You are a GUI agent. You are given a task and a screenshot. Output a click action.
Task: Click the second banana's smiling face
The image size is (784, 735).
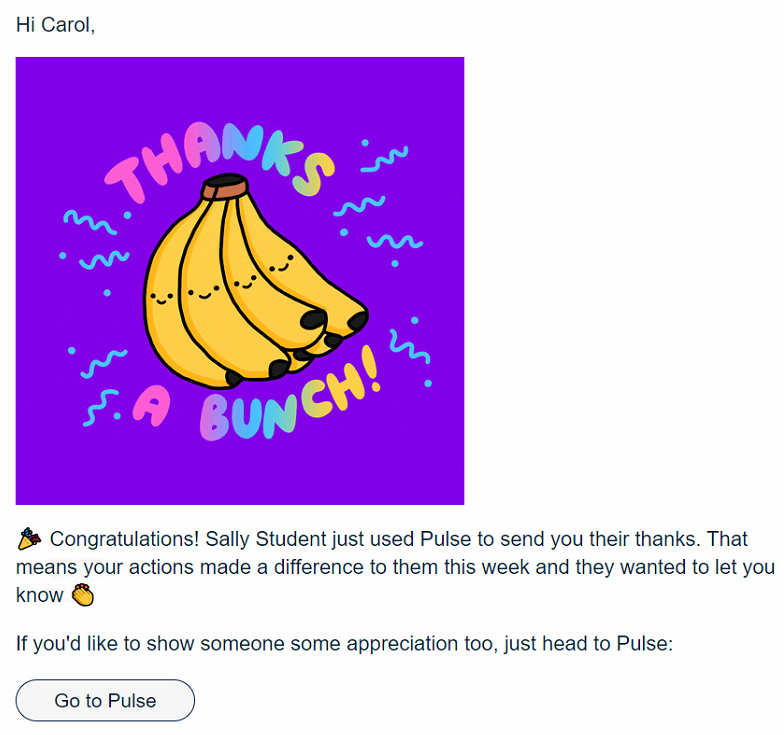pyautogui.click(x=204, y=292)
